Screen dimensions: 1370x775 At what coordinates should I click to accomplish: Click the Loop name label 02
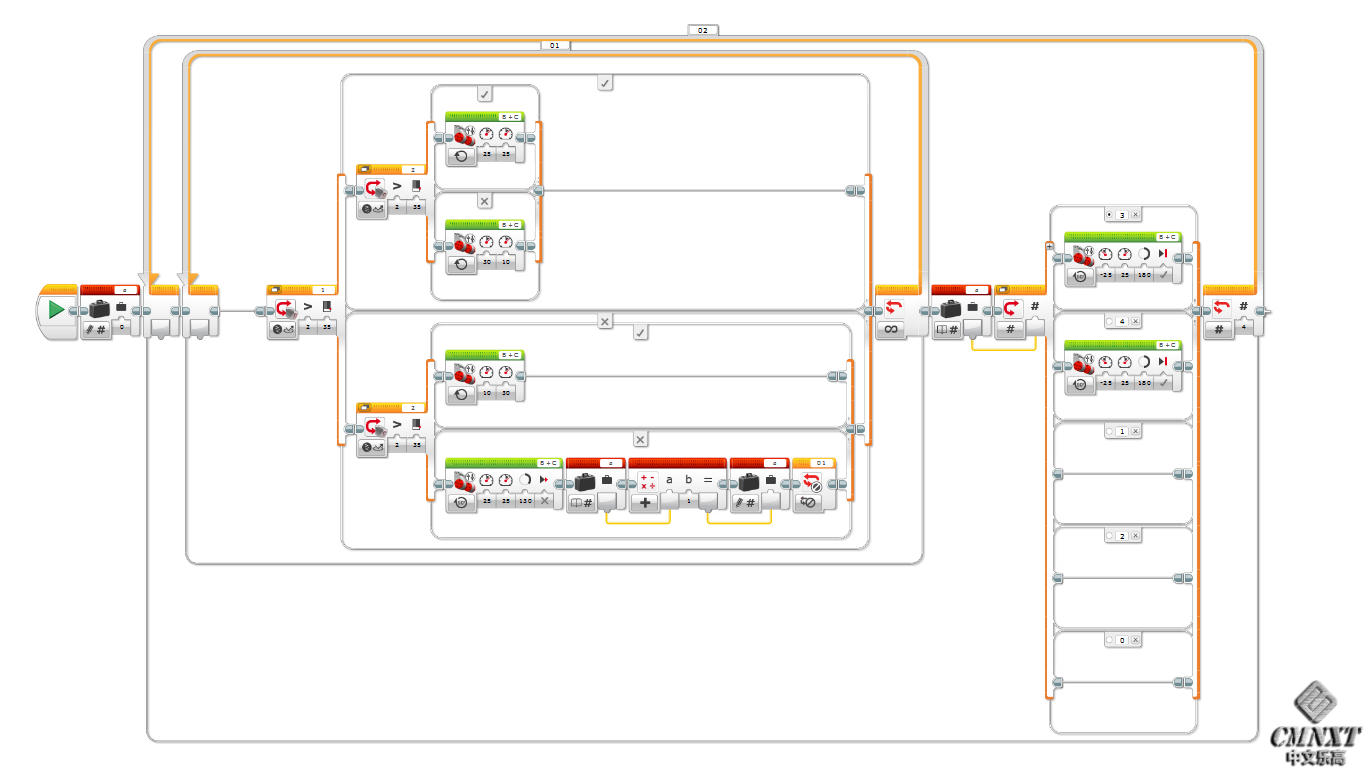point(703,30)
